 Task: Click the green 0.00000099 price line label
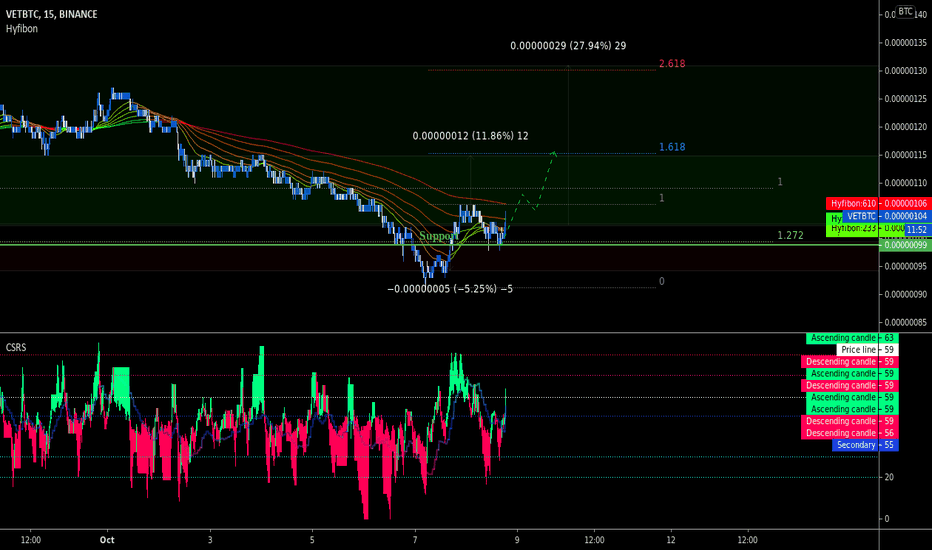click(905, 245)
